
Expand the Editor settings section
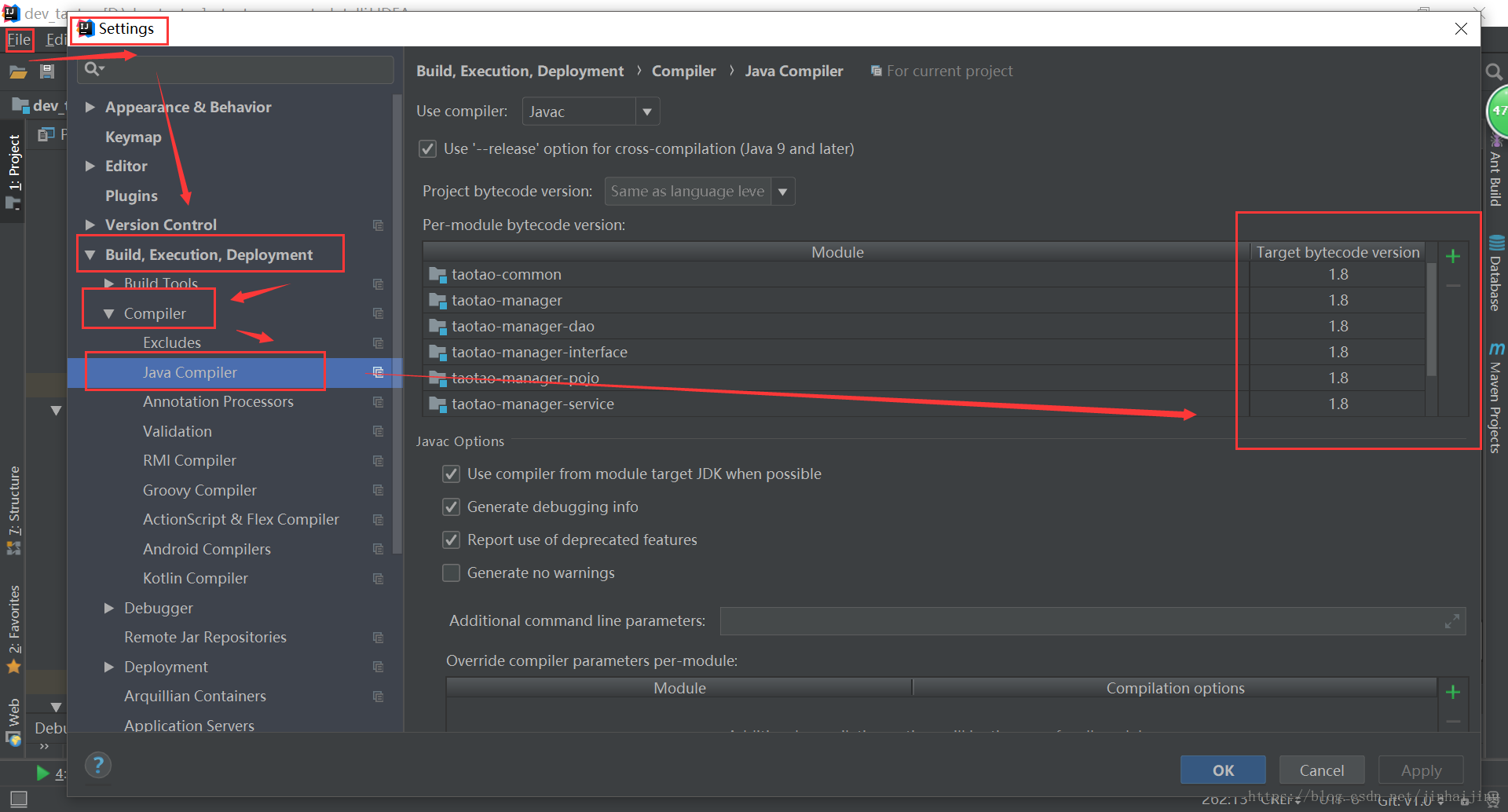[90, 166]
